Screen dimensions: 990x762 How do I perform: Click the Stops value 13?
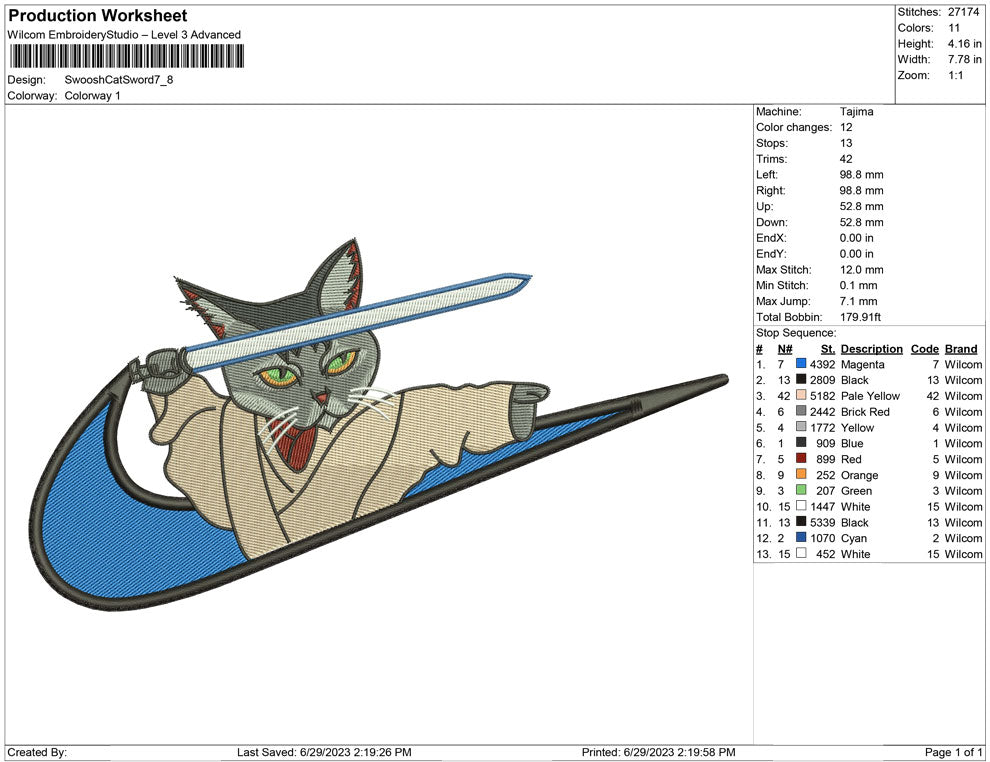(846, 143)
